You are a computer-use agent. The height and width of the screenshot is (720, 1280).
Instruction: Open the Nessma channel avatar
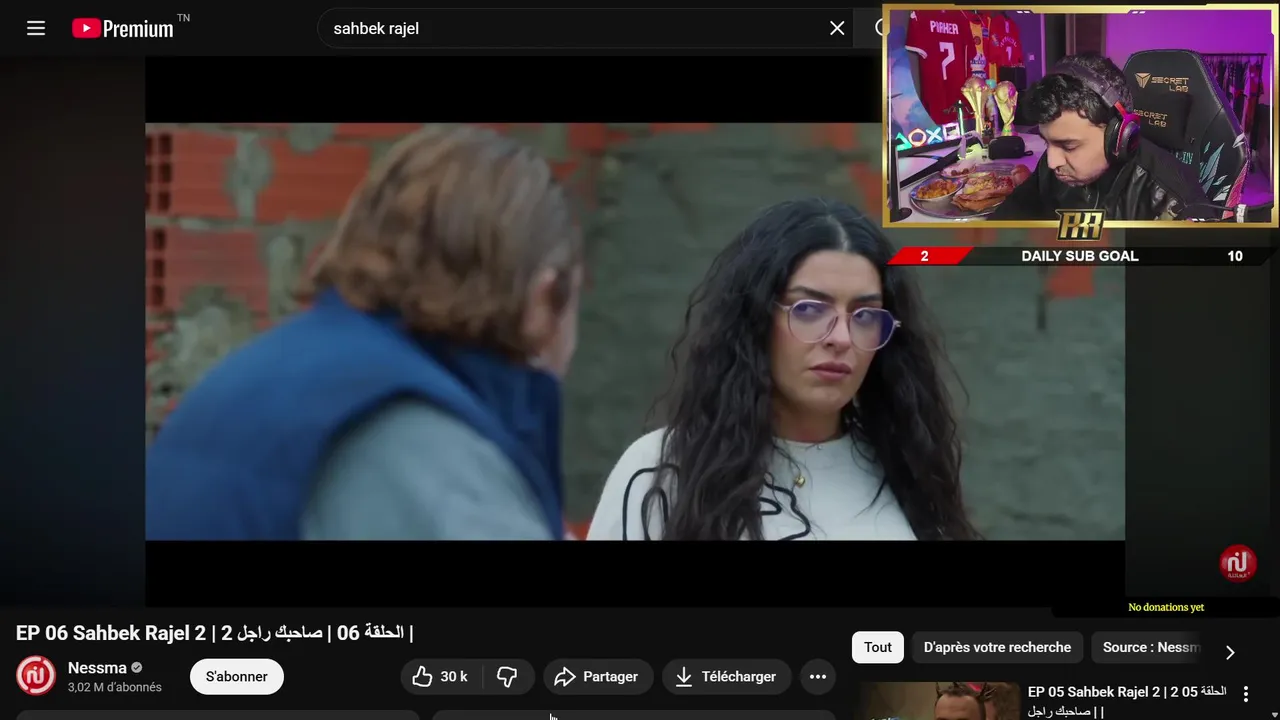[x=36, y=676]
